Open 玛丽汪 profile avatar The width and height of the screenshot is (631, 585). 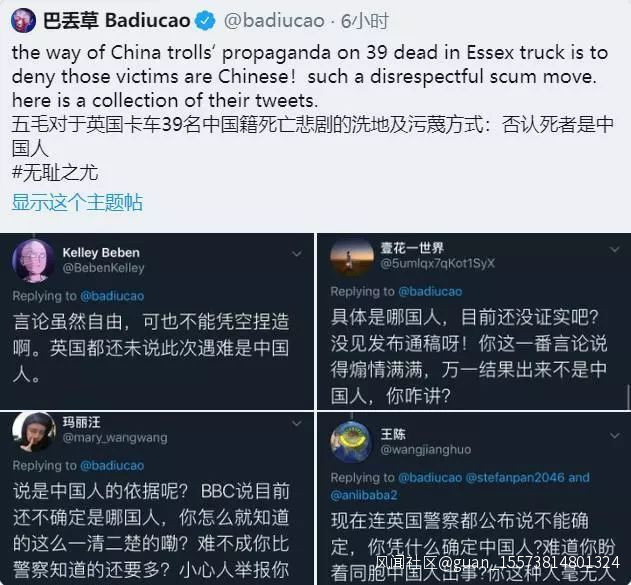click(x=33, y=432)
